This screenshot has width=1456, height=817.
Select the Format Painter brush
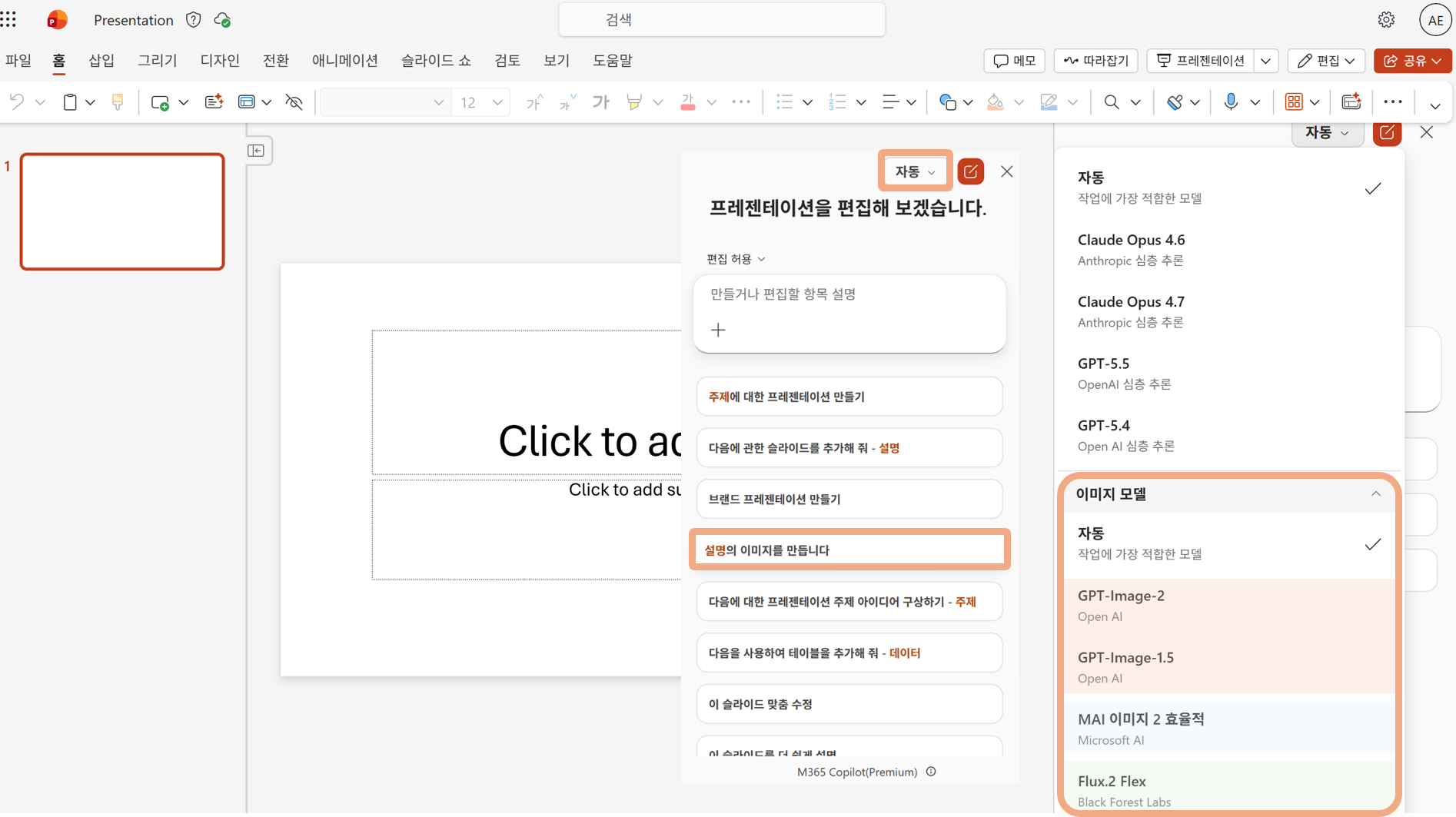tap(118, 101)
